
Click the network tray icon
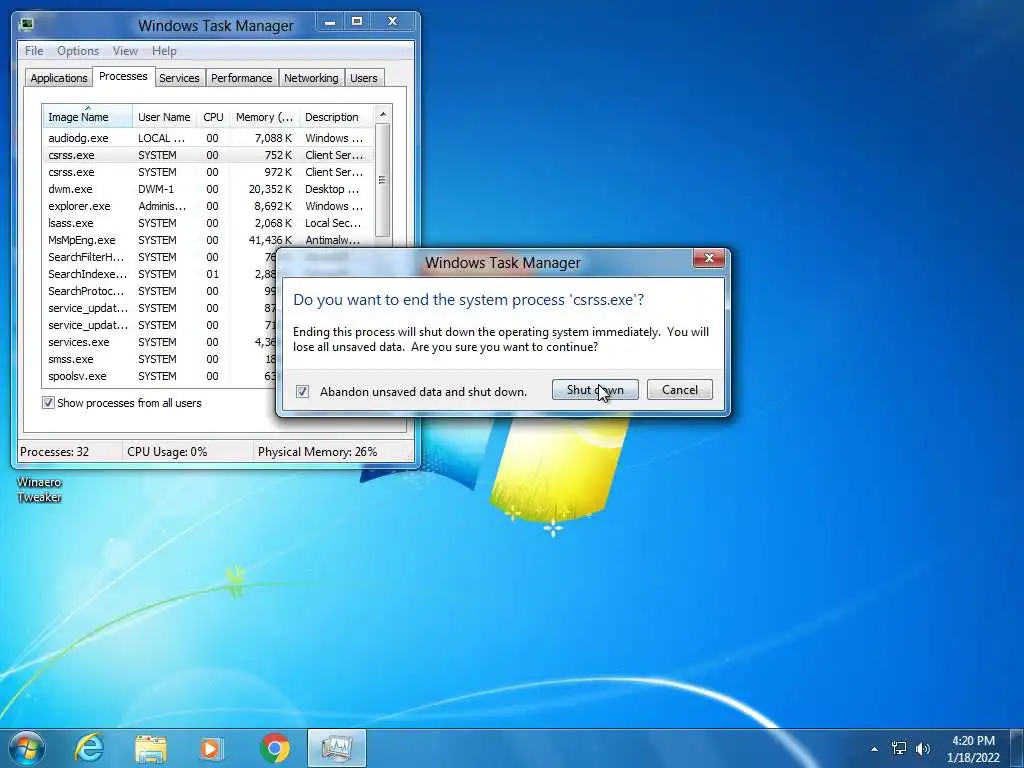point(899,748)
